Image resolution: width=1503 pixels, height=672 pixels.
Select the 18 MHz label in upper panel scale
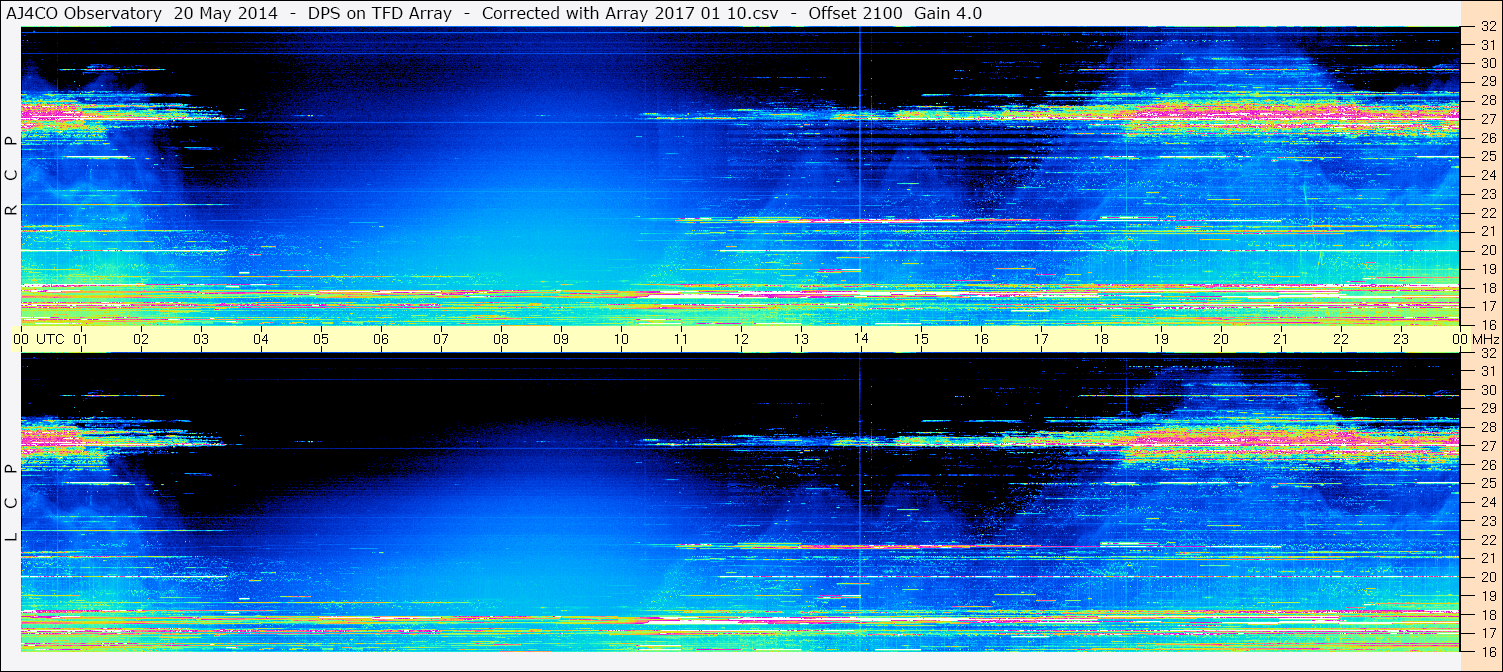pos(1488,288)
